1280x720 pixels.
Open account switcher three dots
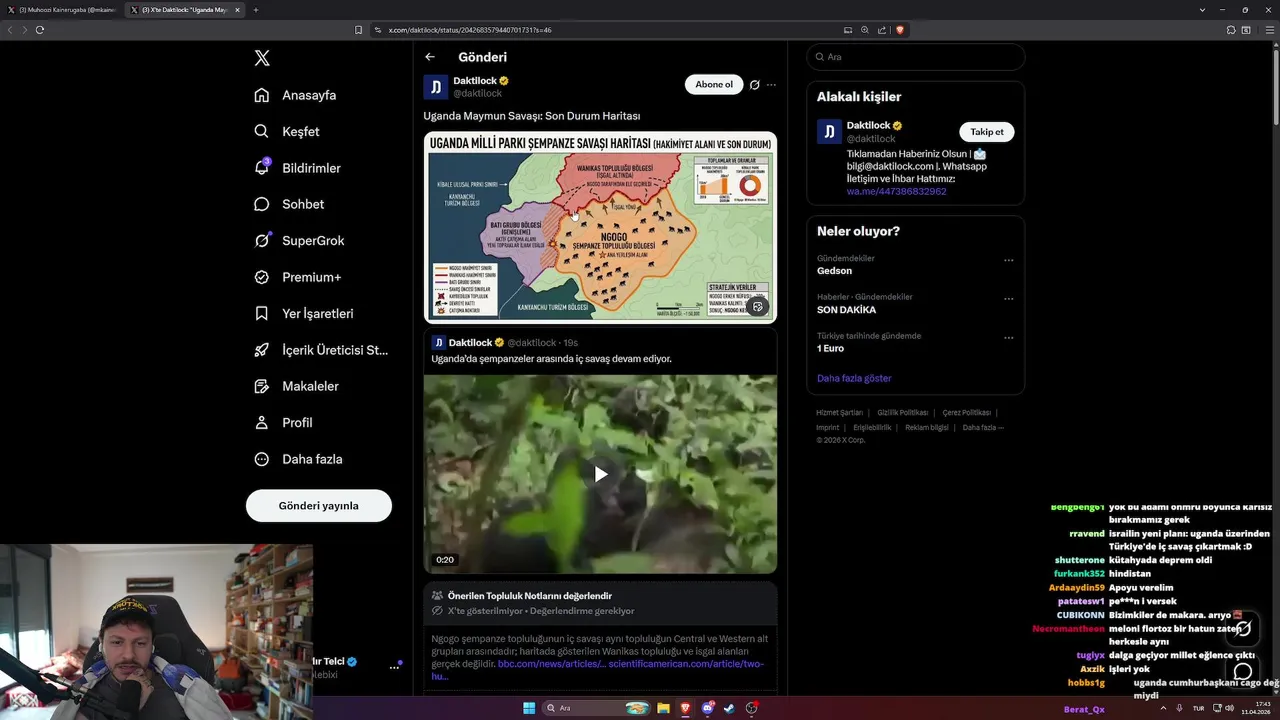pyautogui.click(x=394, y=667)
